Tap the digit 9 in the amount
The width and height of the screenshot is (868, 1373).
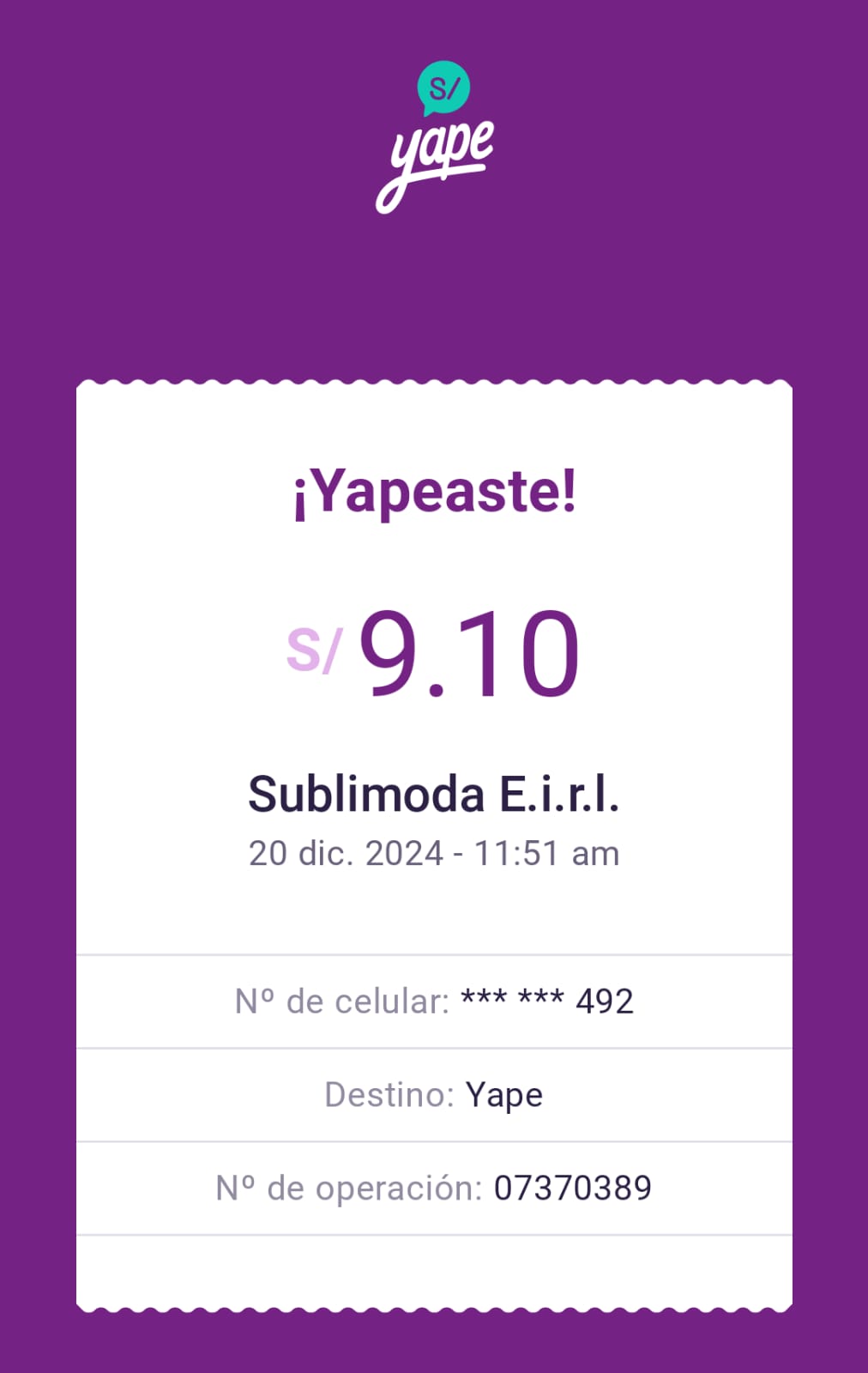[389, 653]
